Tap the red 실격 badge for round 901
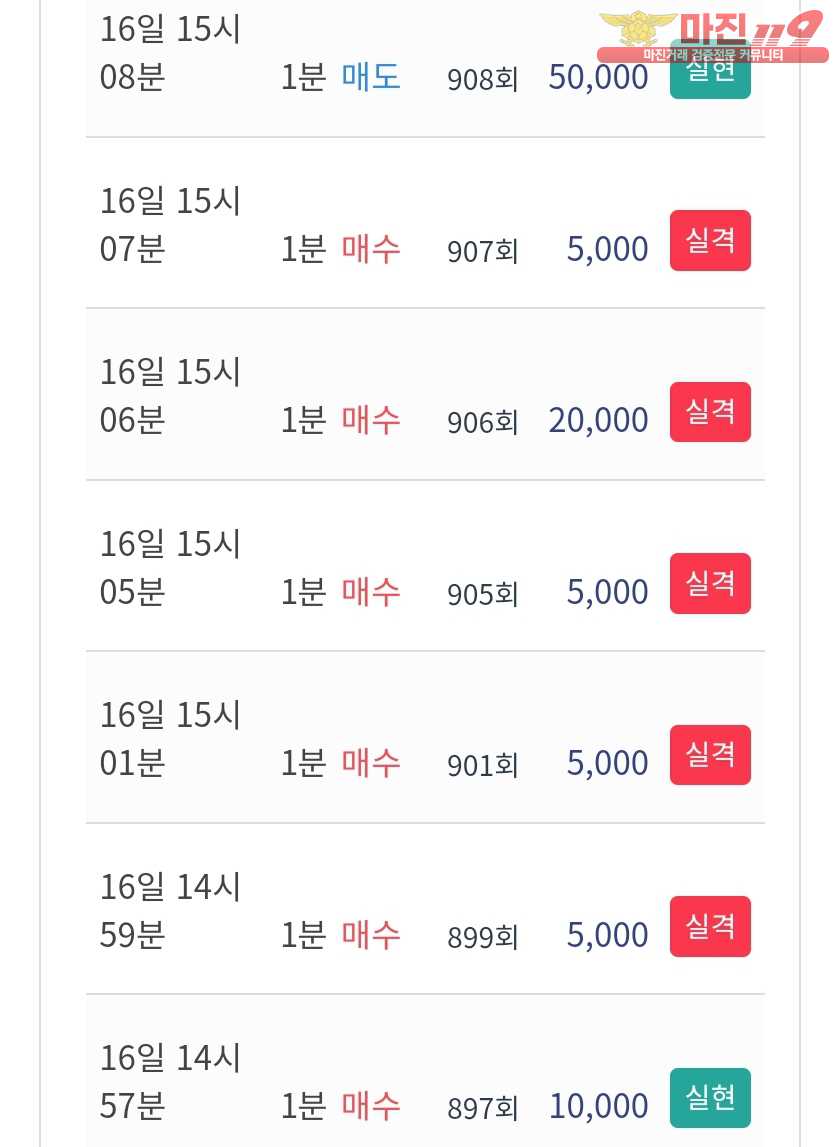Viewport: 840px width, 1147px height. 710,755
